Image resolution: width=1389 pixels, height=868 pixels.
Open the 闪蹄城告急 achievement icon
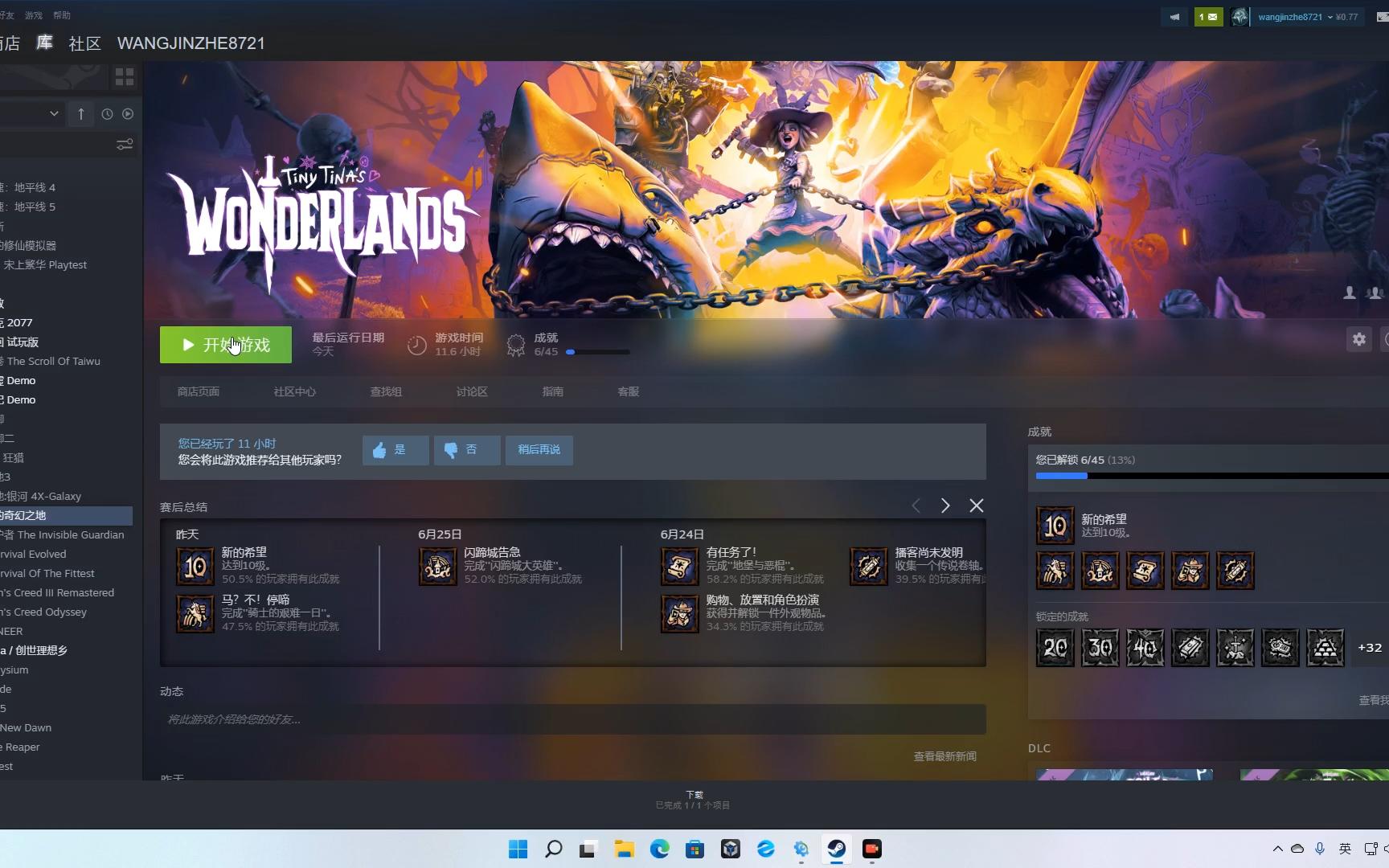pyautogui.click(x=438, y=567)
